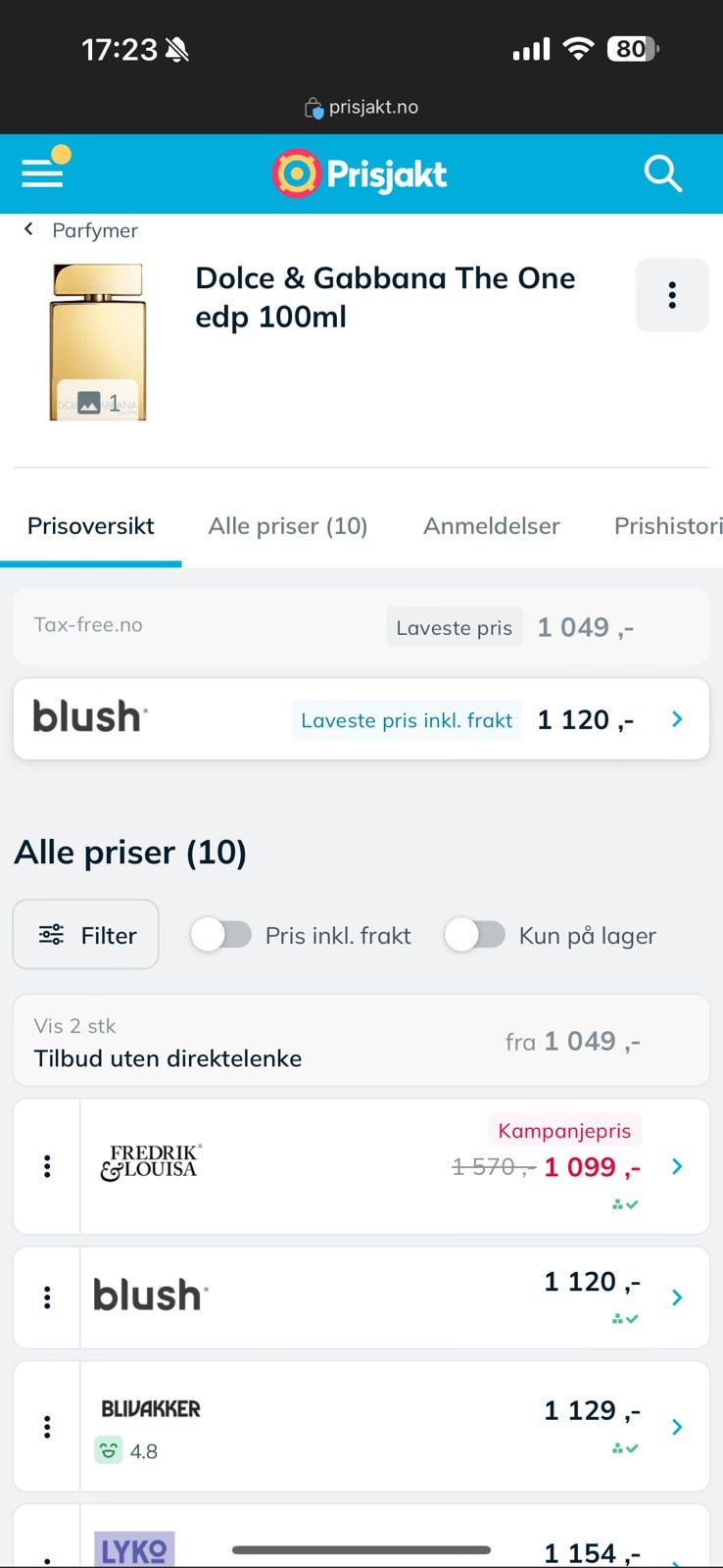Enable the Pris inkl. frakt toggle
Image resolution: width=723 pixels, height=1568 pixels.
pos(221,935)
